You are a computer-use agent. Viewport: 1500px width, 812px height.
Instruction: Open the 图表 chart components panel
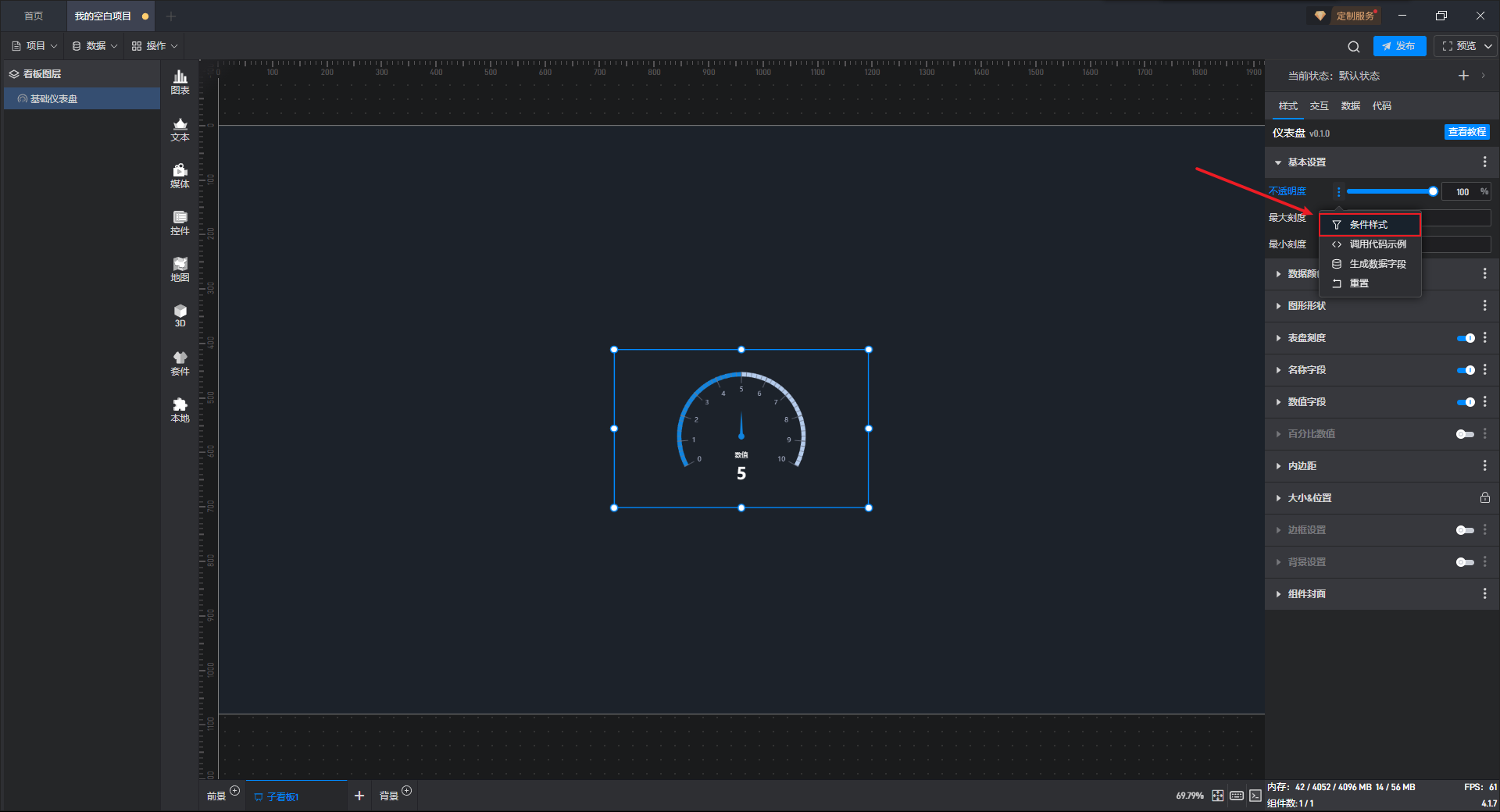point(180,82)
